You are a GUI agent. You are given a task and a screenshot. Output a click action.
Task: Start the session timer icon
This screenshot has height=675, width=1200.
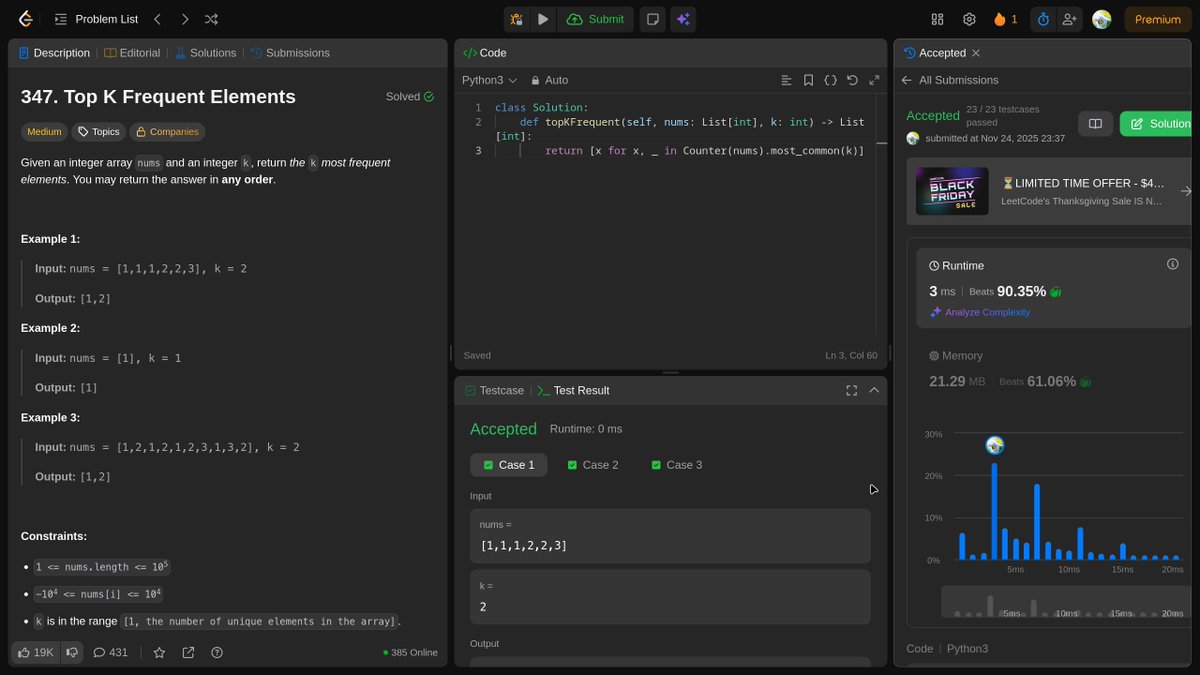pos(1041,19)
